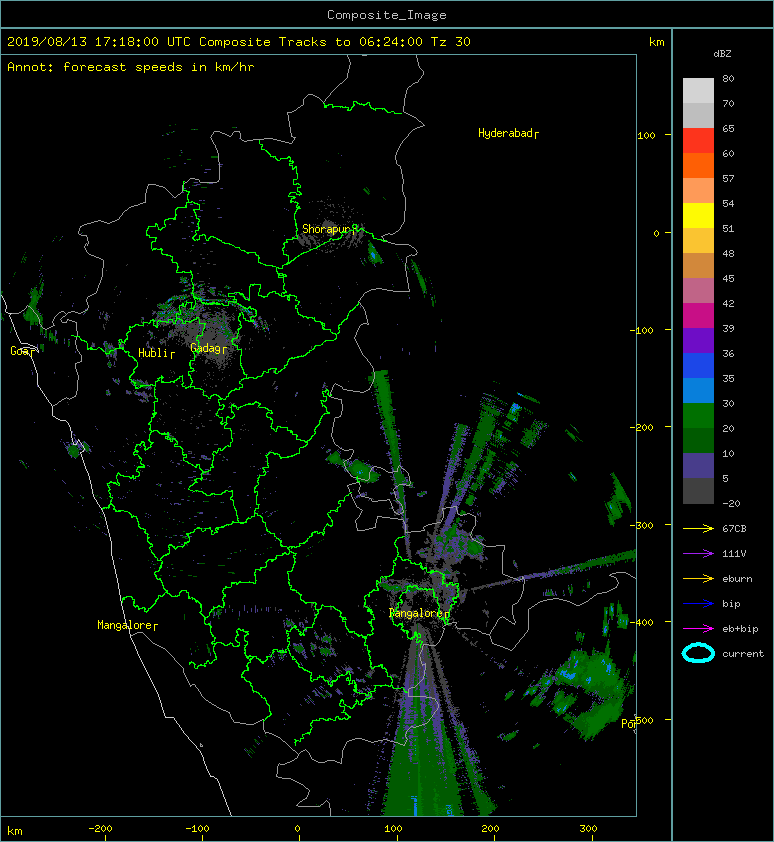Click the -500 tick on vertical axis
The width and height of the screenshot is (774, 842).
pos(643,720)
